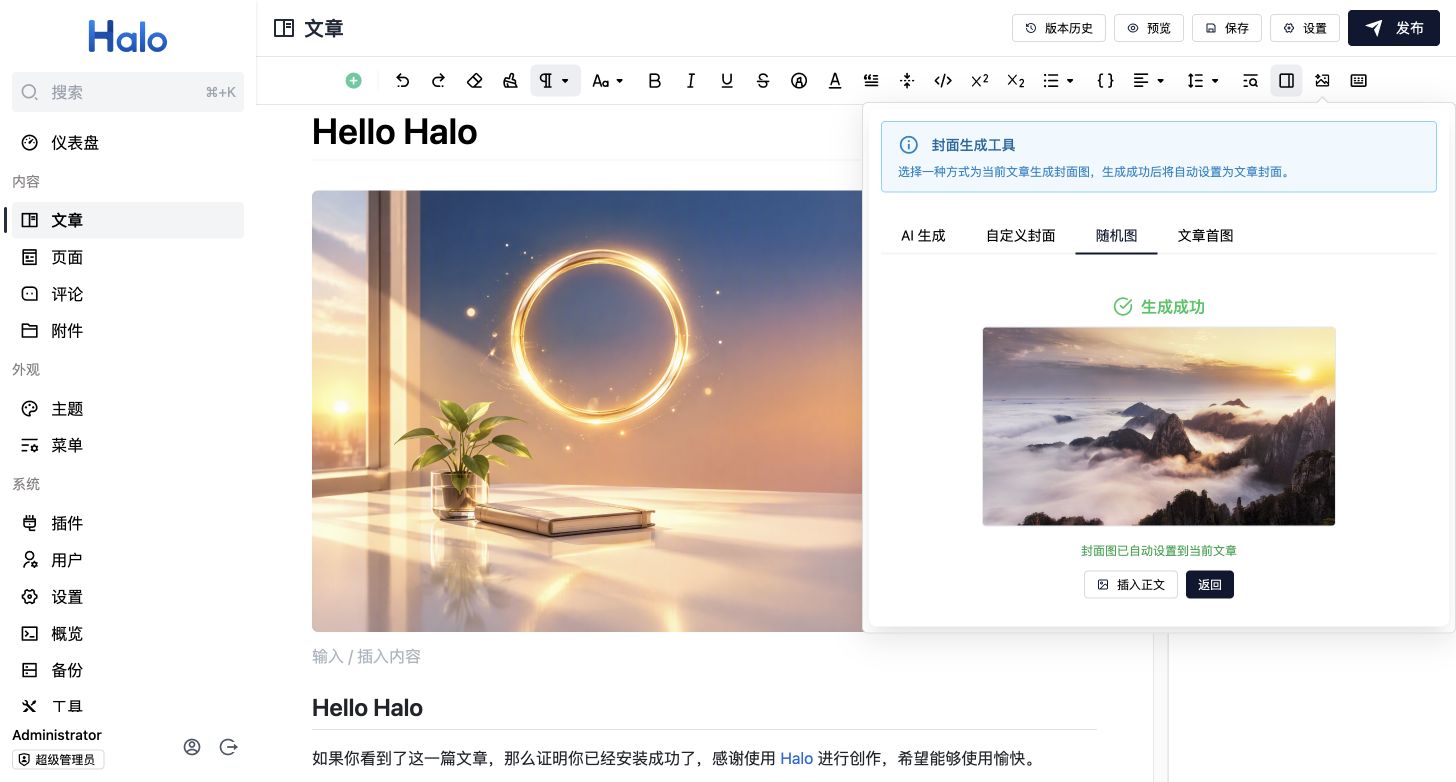Open the text alignment dropdown
Image resolution: width=1456 pixels, height=782 pixels.
click(x=1148, y=81)
